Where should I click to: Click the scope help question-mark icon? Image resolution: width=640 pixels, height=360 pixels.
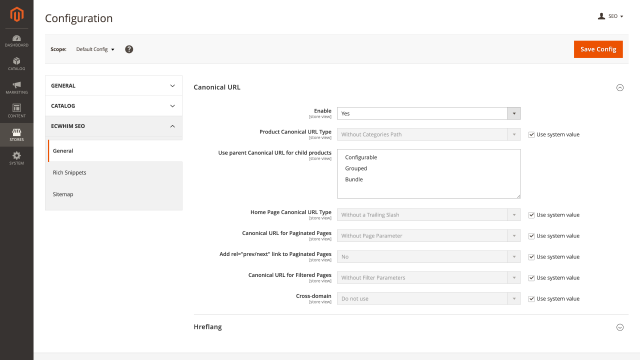(129, 49)
